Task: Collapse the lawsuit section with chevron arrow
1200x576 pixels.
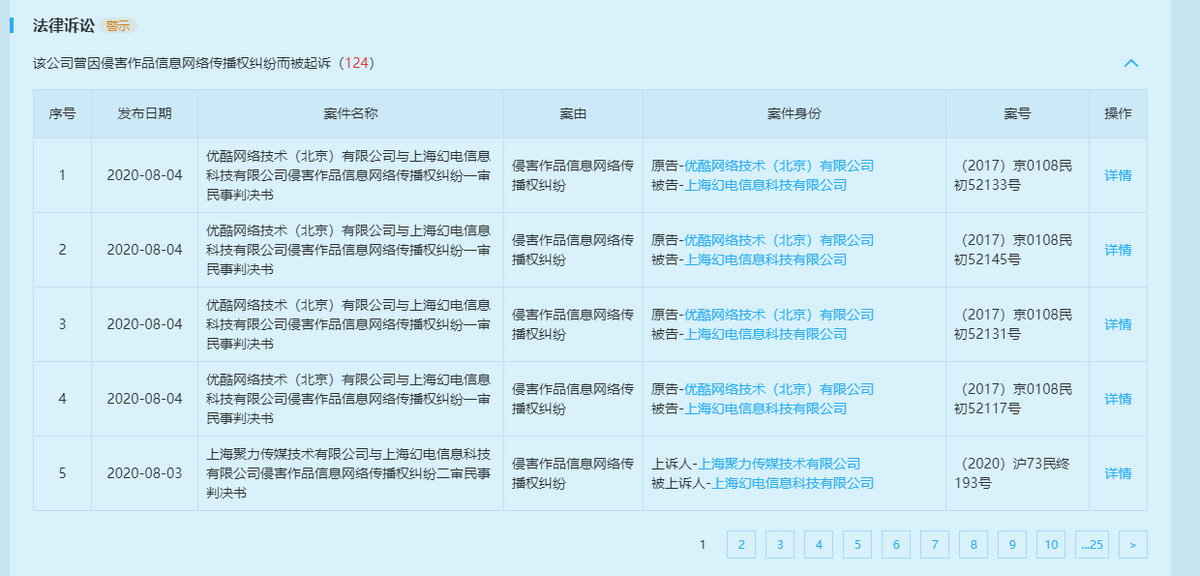Action: pyautogui.click(x=1131, y=63)
